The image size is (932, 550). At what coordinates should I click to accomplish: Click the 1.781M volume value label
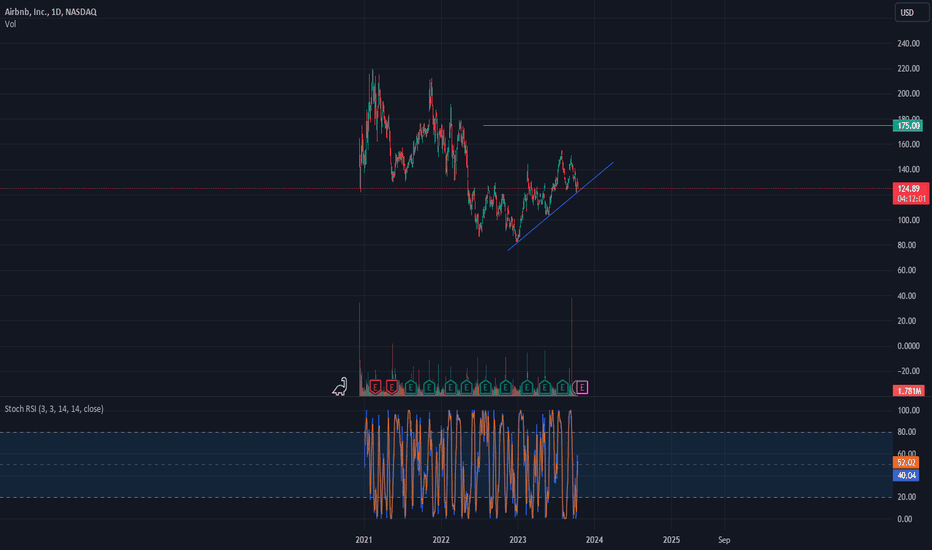coord(909,391)
